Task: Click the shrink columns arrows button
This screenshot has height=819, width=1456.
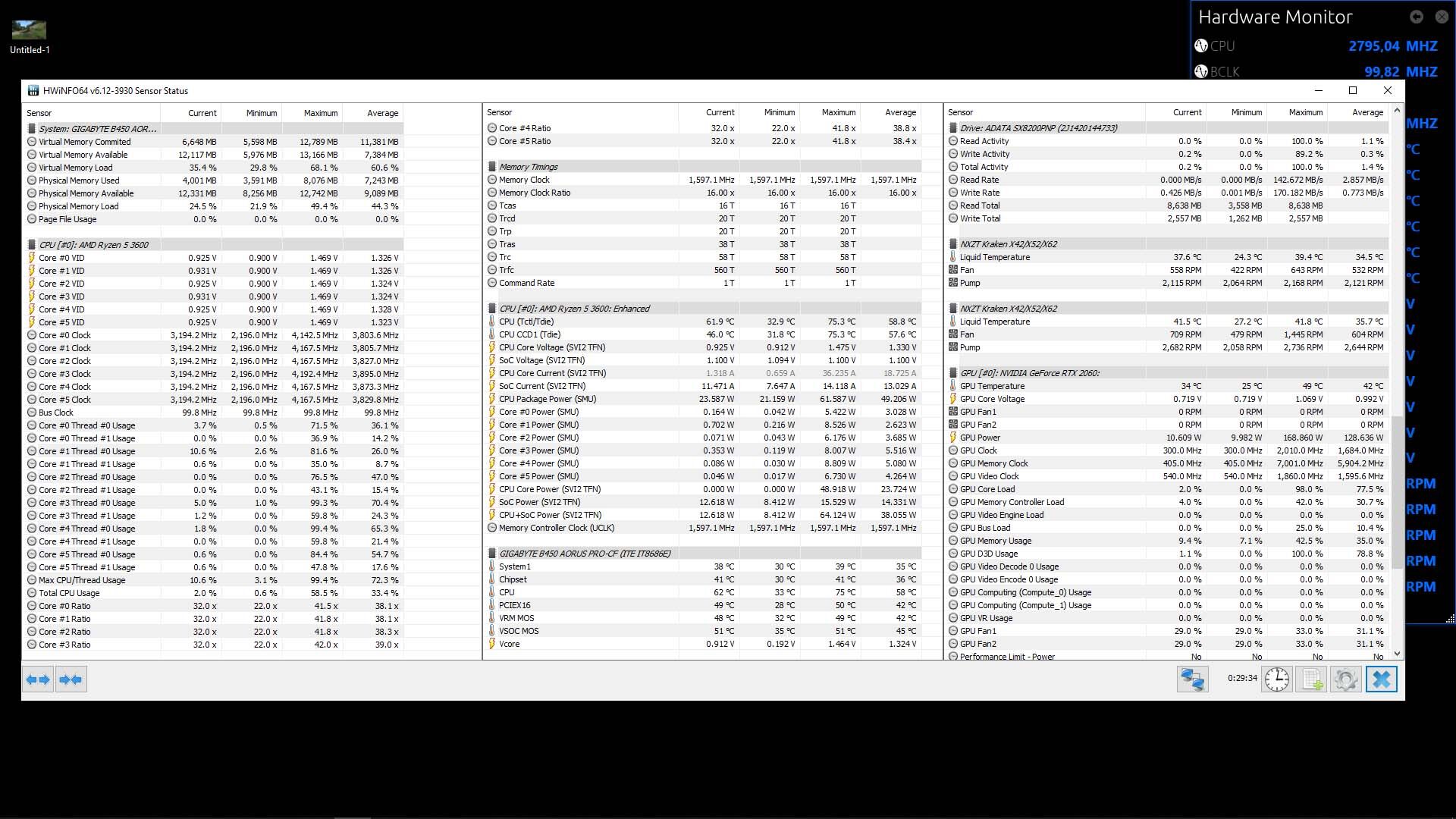Action: tap(71, 679)
